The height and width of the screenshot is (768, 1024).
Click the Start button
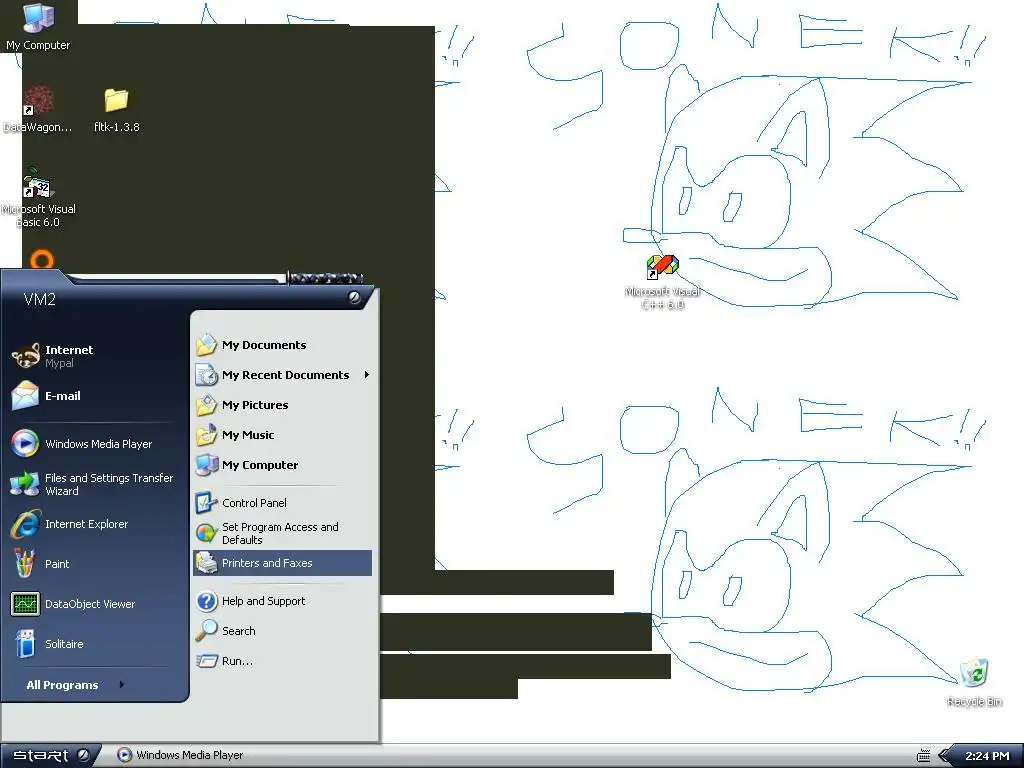tap(50, 755)
